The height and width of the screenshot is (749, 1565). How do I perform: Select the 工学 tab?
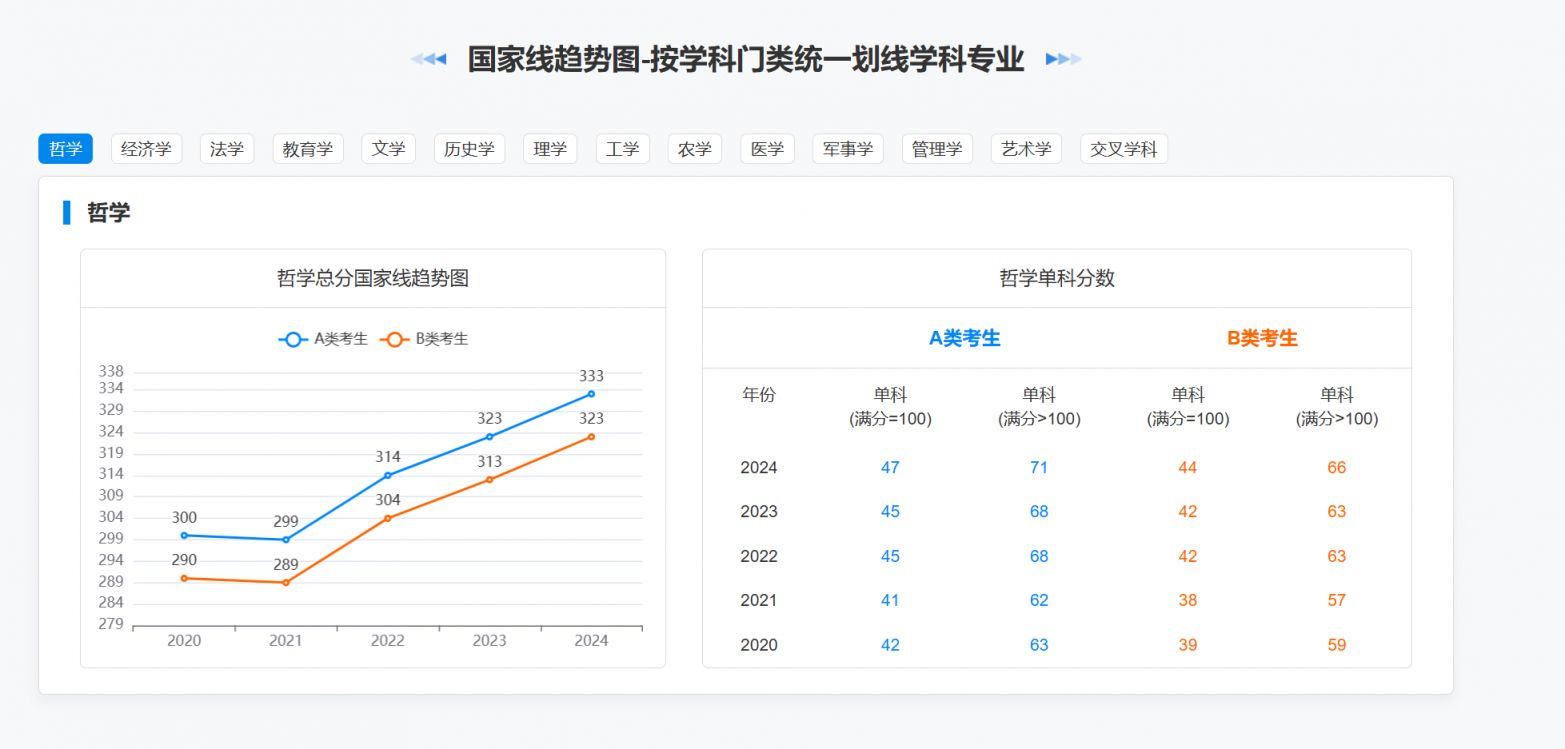[x=622, y=149]
